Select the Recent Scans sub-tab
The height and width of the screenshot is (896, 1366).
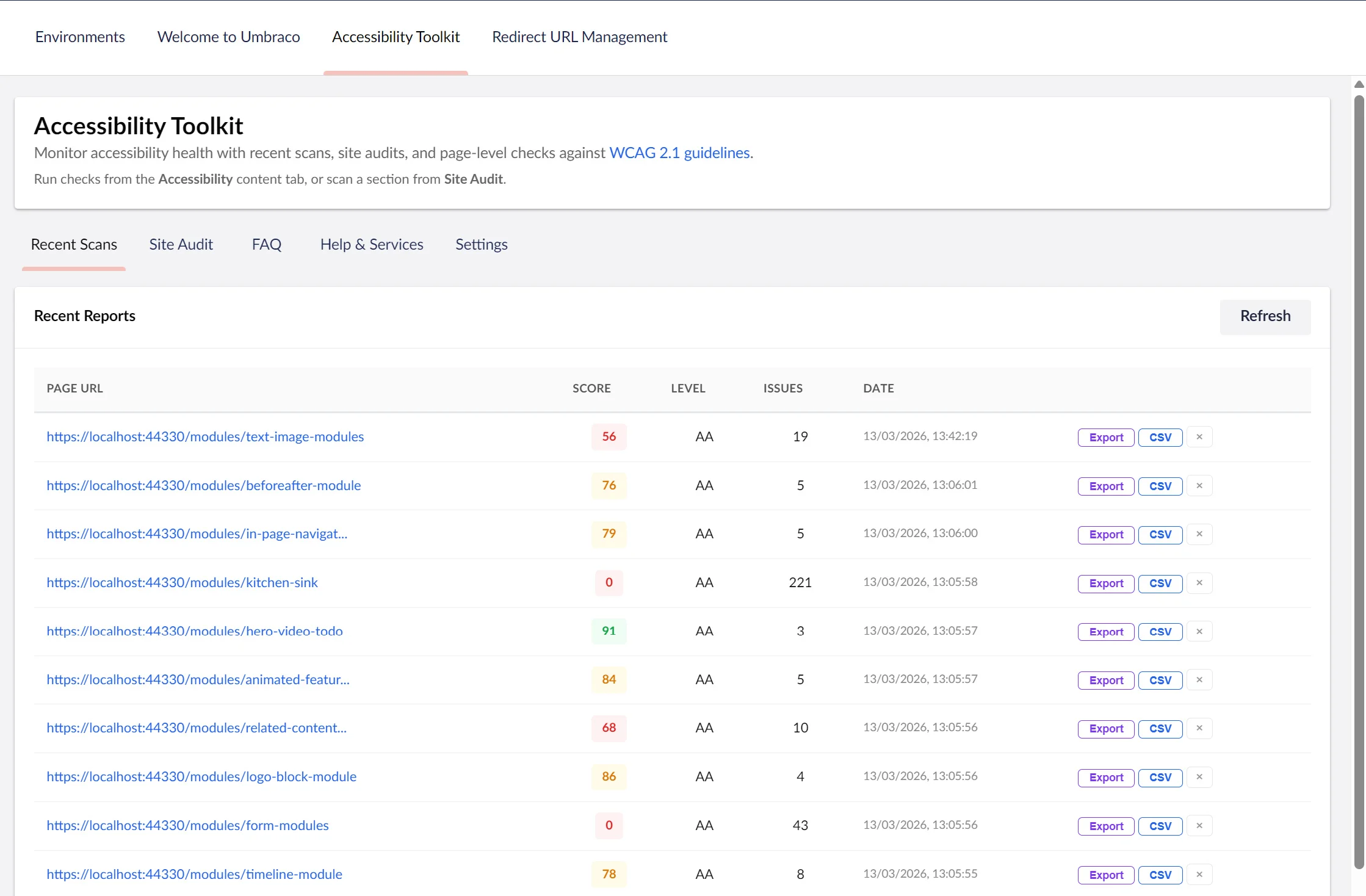[74, 244]
